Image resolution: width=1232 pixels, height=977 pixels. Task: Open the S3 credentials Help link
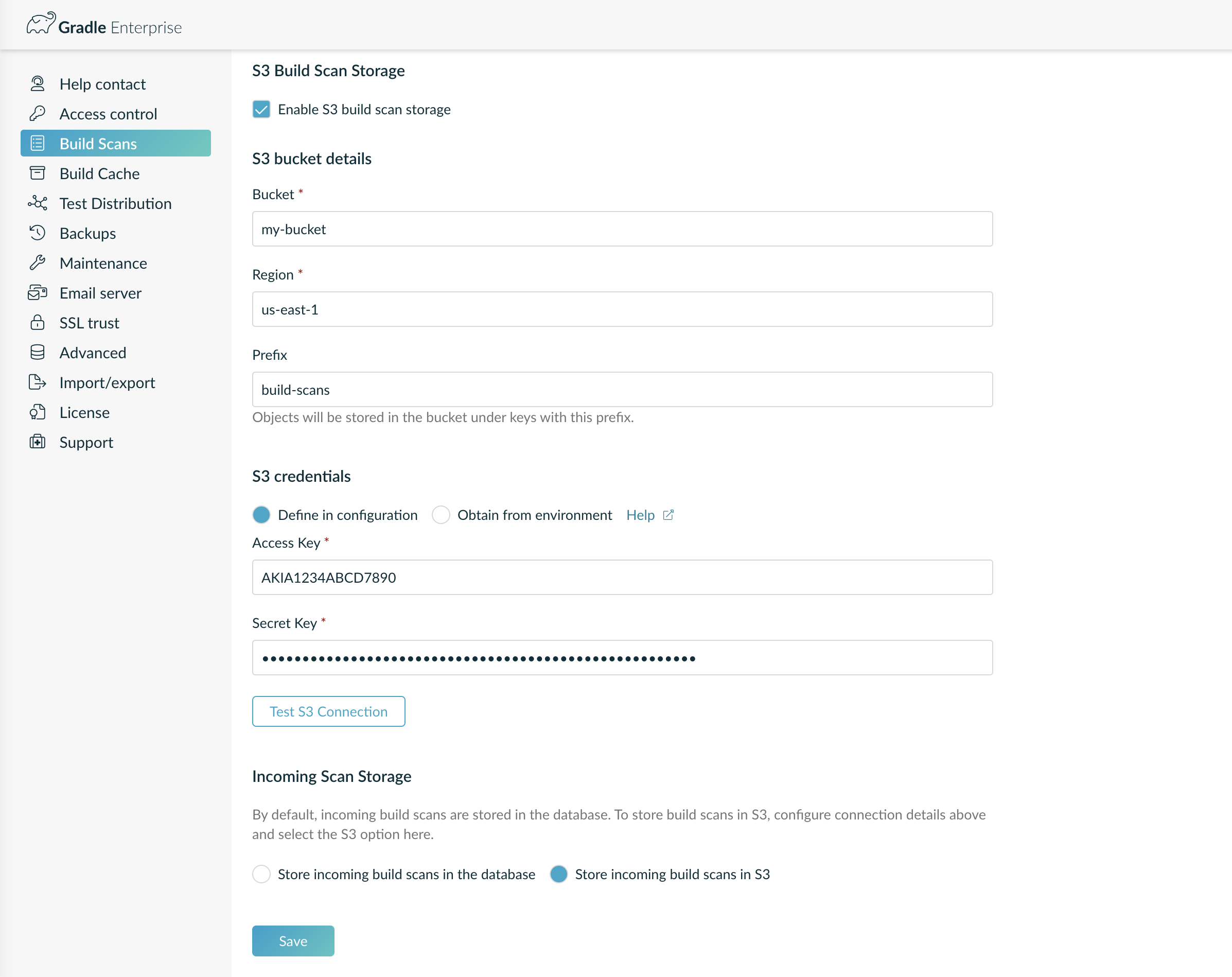(640, 515)
